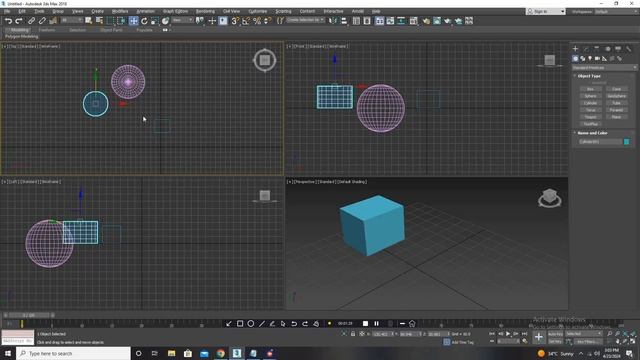
Task: Switch to the Modify command panel tab
Action: (586, 49)
